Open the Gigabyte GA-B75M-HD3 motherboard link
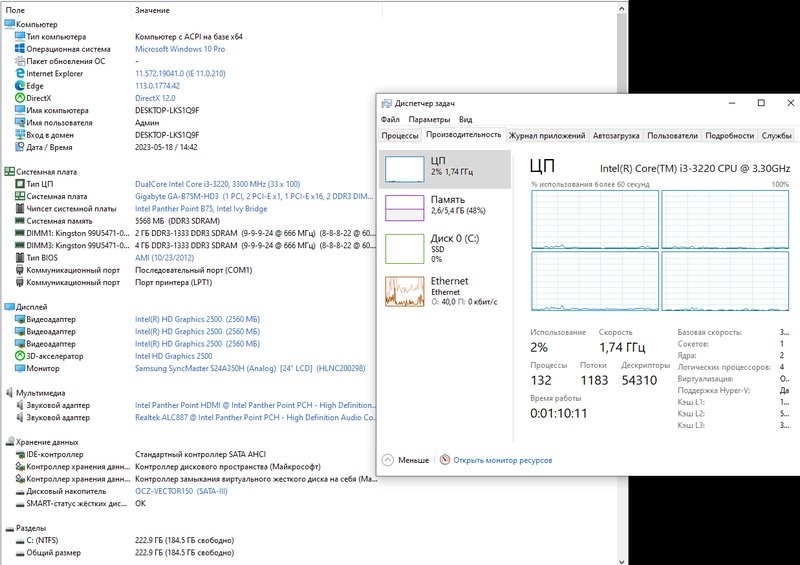Viewport: 800px width, 565px height. point(254,196)
